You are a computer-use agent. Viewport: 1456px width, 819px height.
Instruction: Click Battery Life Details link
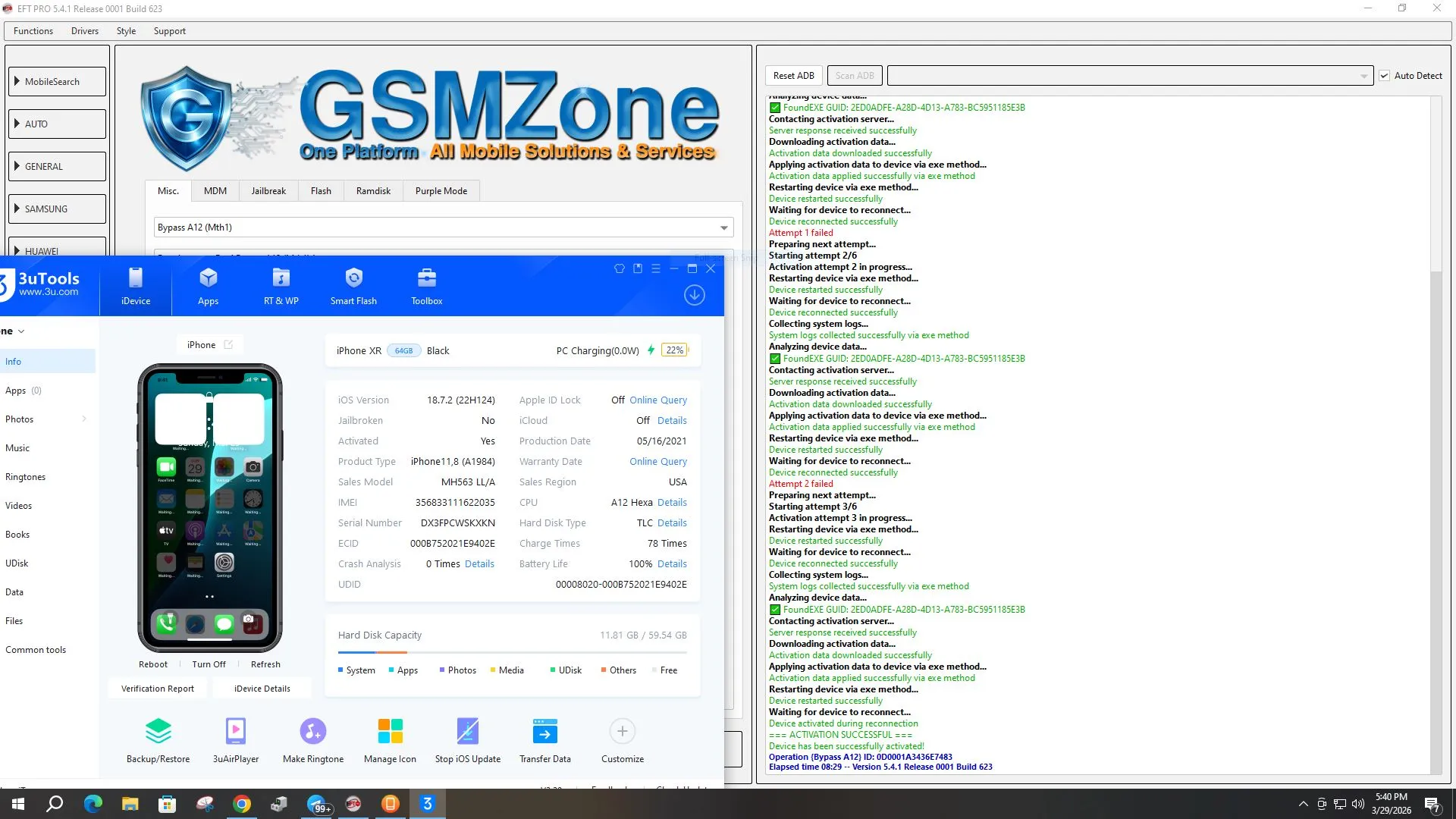pyautogui.click(x=672, y=564)
